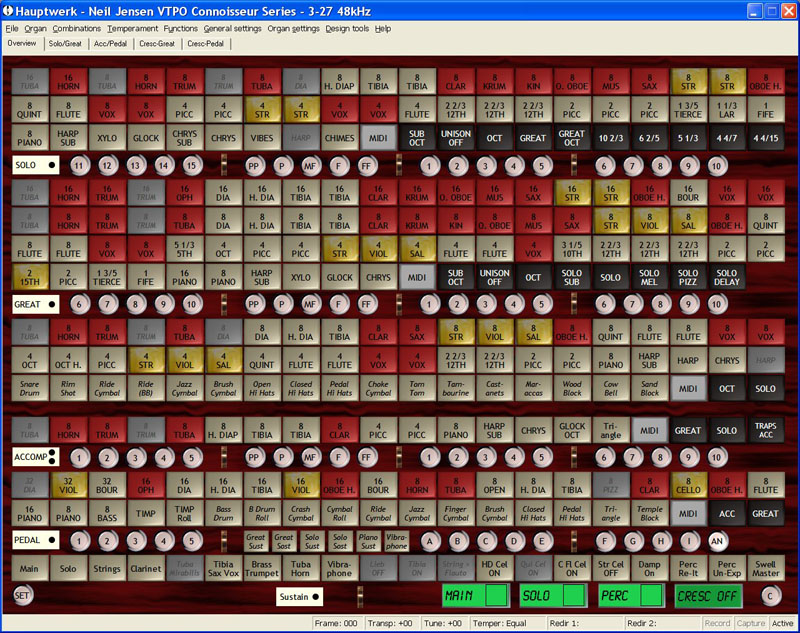Enable the SOLO PIZZ coupler
The width and height of the screenshot is (800, 633).
click(688, 277)
